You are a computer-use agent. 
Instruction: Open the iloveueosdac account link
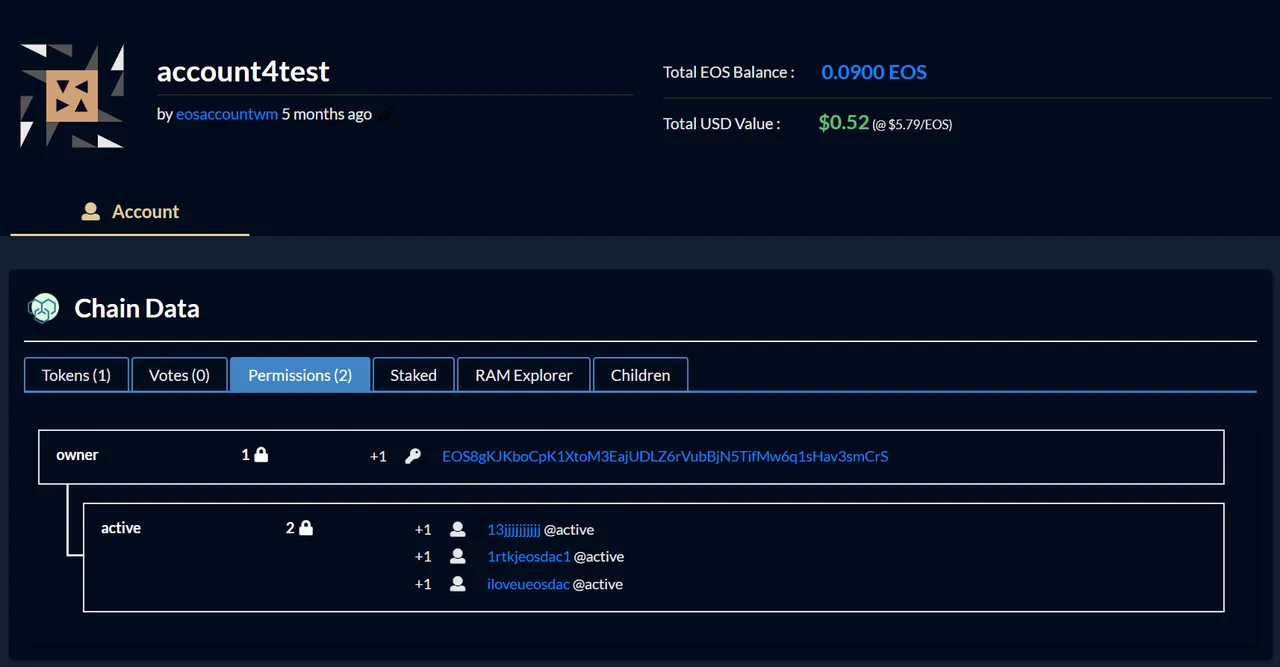[528, 584]
